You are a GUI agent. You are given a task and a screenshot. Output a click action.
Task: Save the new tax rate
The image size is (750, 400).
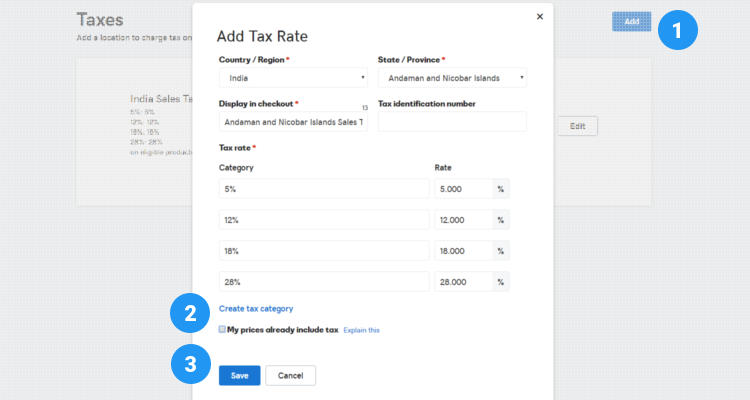[240, 376]
